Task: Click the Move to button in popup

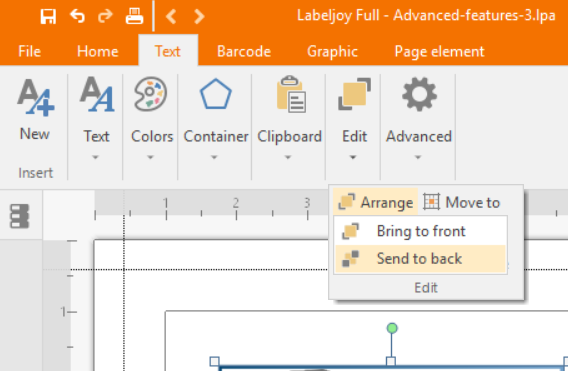Action: [462, 202]
